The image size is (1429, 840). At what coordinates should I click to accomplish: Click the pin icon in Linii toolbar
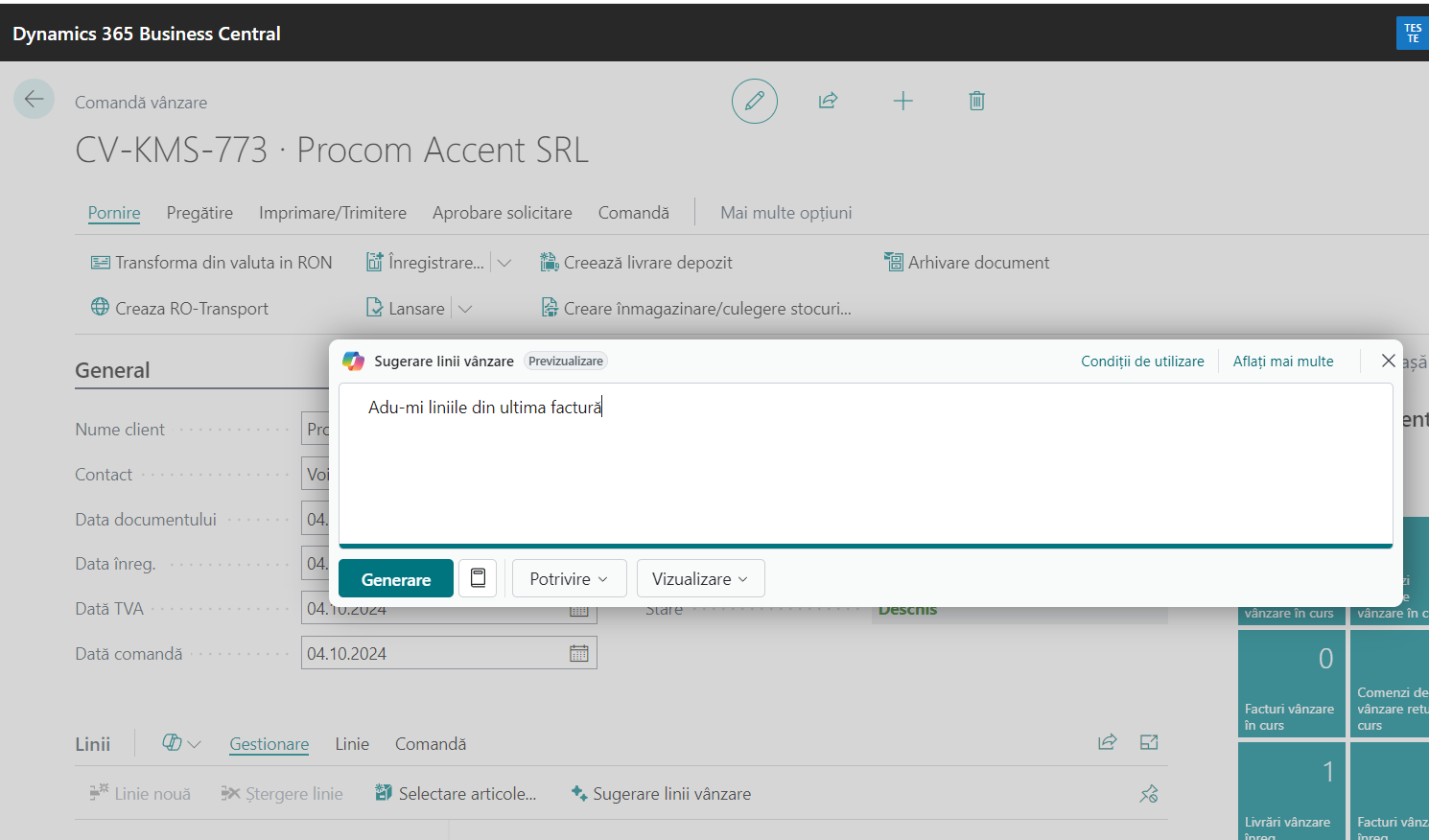click(1148, 793)
